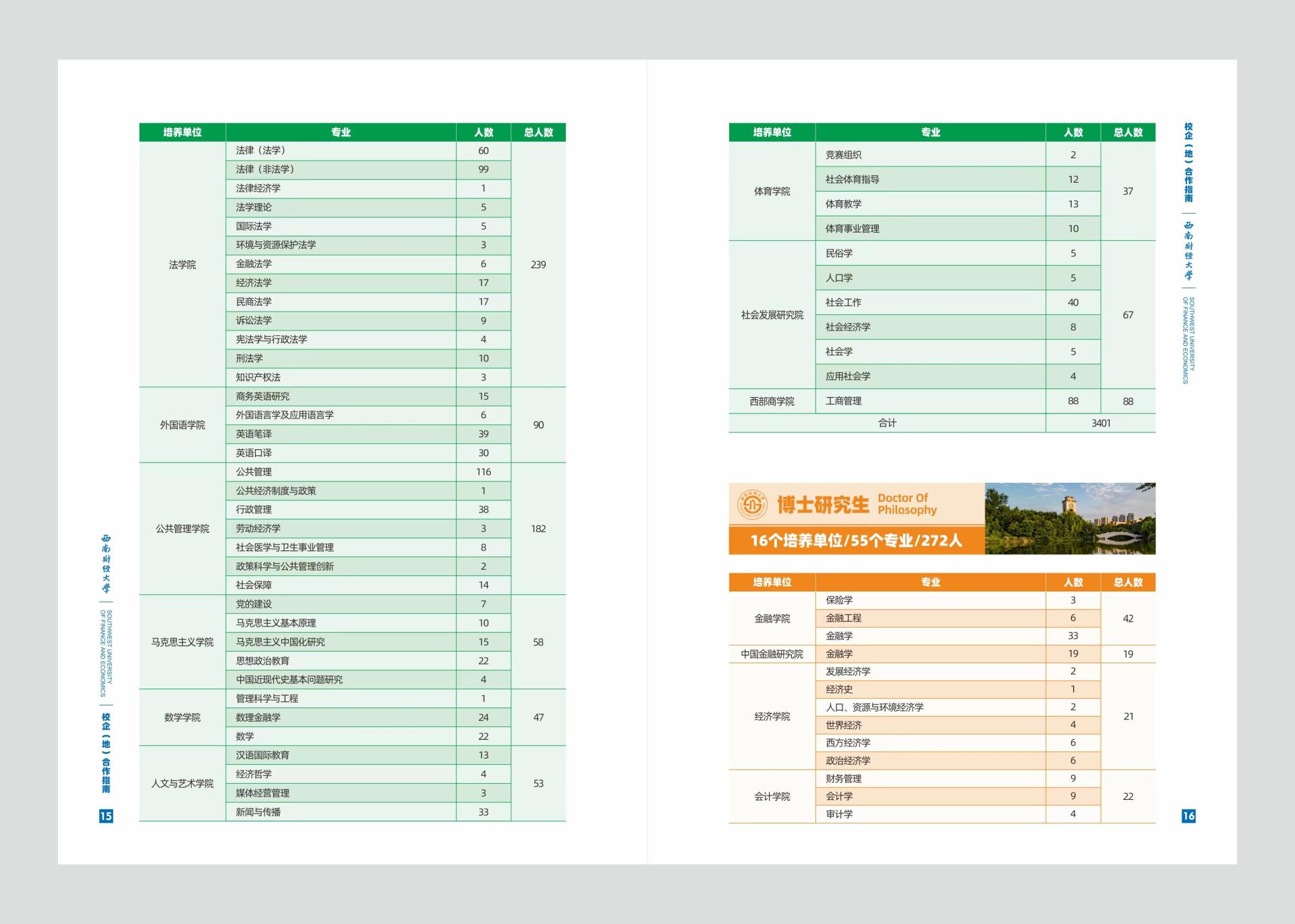
Task: Click page number 16 badge
Action: (1188, 816)
